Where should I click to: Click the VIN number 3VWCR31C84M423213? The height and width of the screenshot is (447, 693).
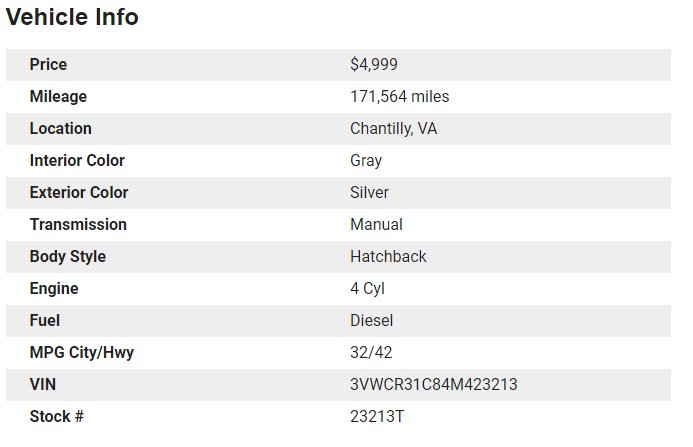click(434, 385)
